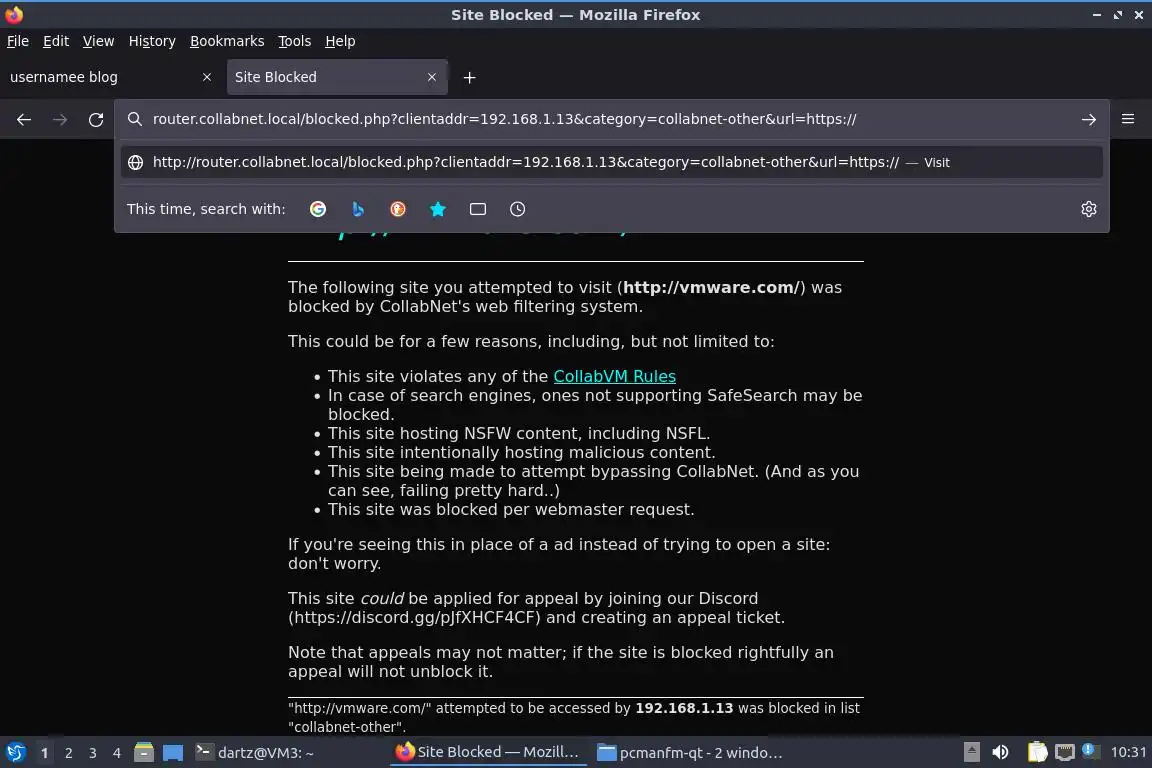
Task: Click the Go arrow in address bar
Action: coord(1089,119)
